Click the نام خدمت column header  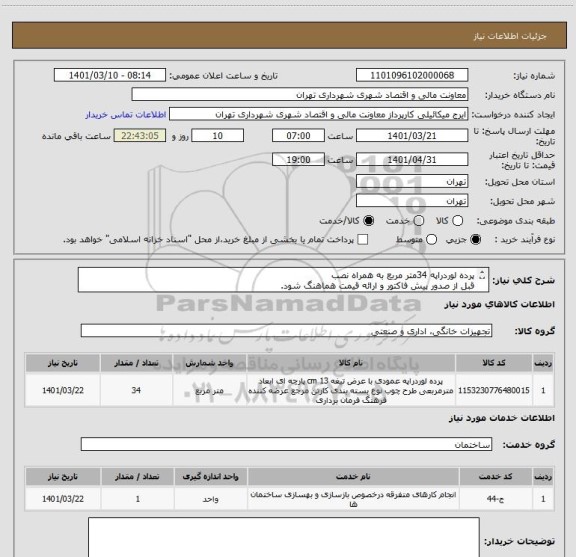tap(353, 477)
